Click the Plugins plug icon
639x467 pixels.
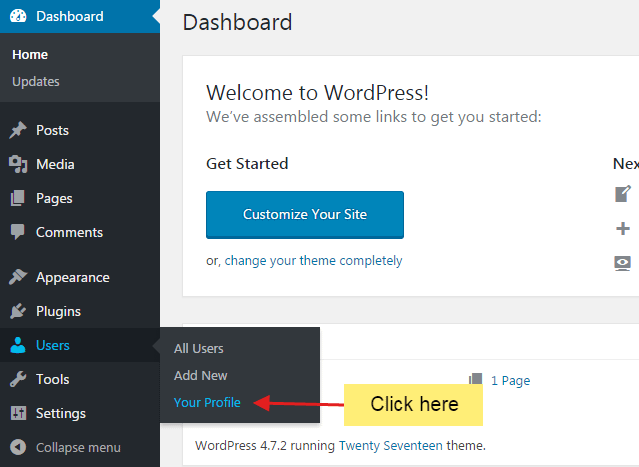[x=18, y=311]
